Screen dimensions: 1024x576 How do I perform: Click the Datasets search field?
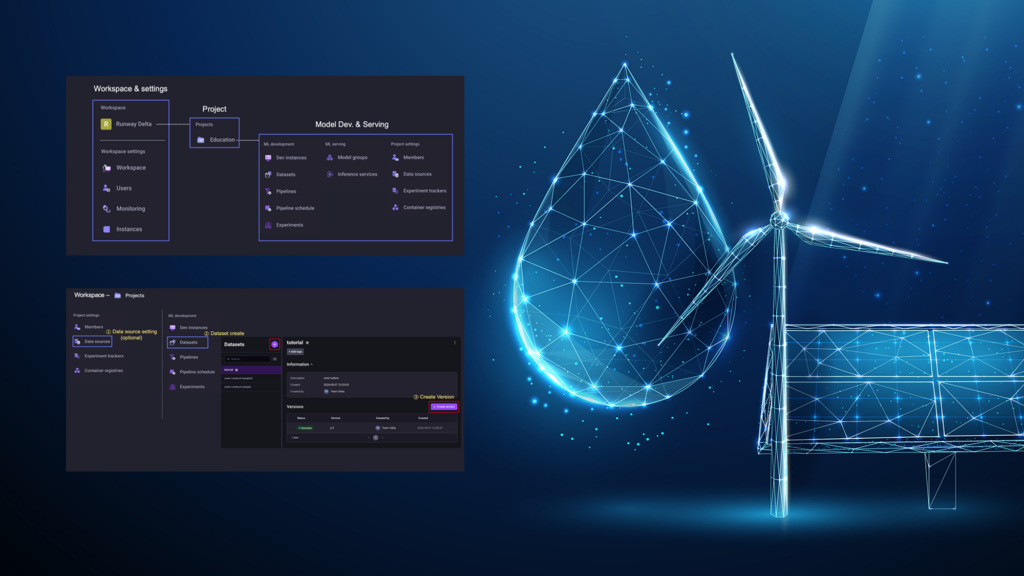point(246,359)
